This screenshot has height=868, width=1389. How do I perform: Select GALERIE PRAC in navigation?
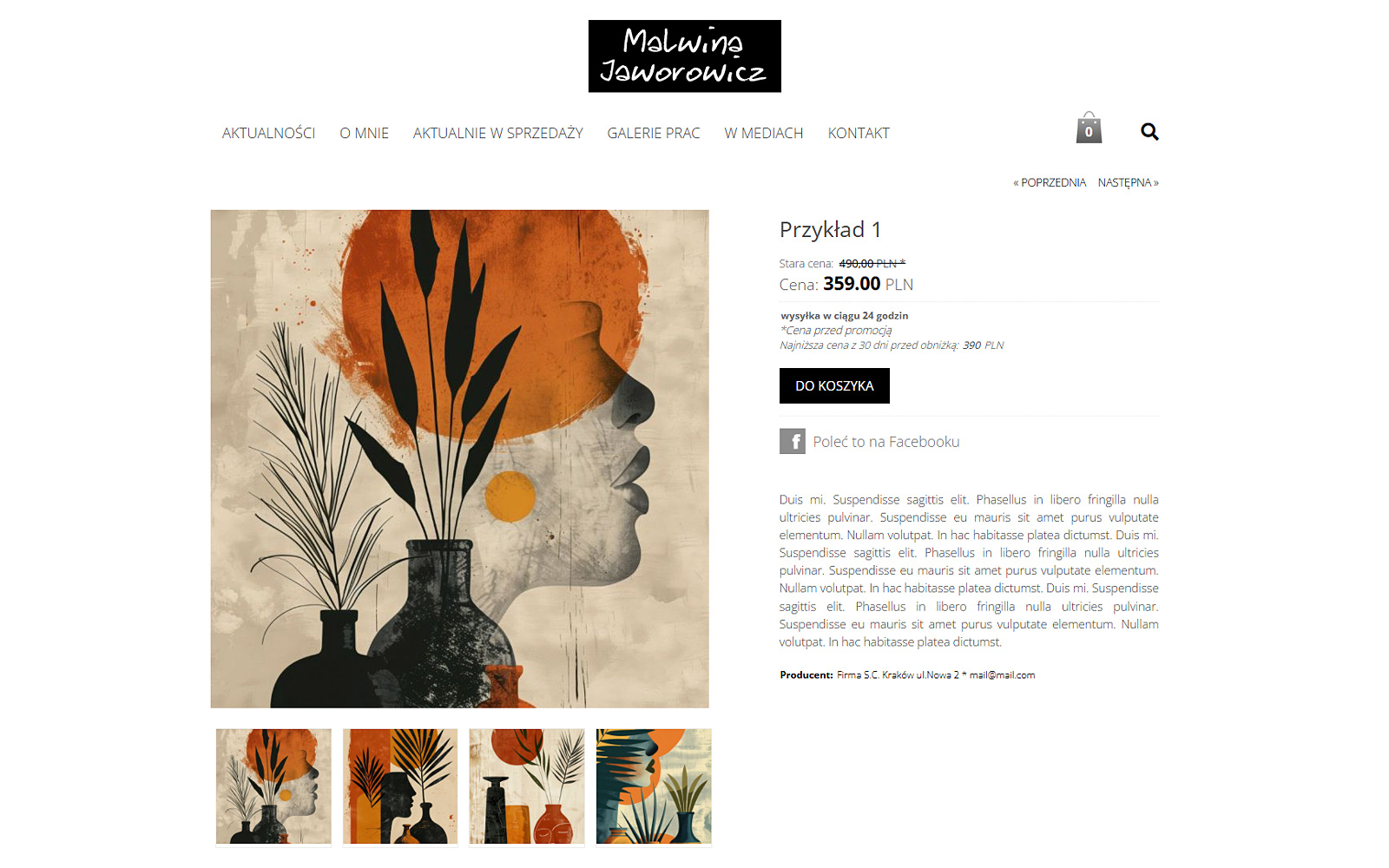[x=653, y=133]
